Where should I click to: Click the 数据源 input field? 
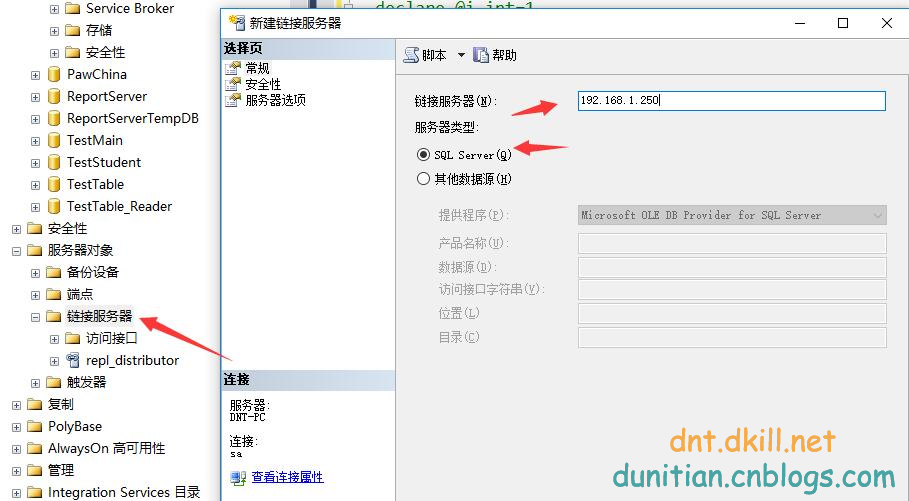pyautogui.click(x=732, y=267)
